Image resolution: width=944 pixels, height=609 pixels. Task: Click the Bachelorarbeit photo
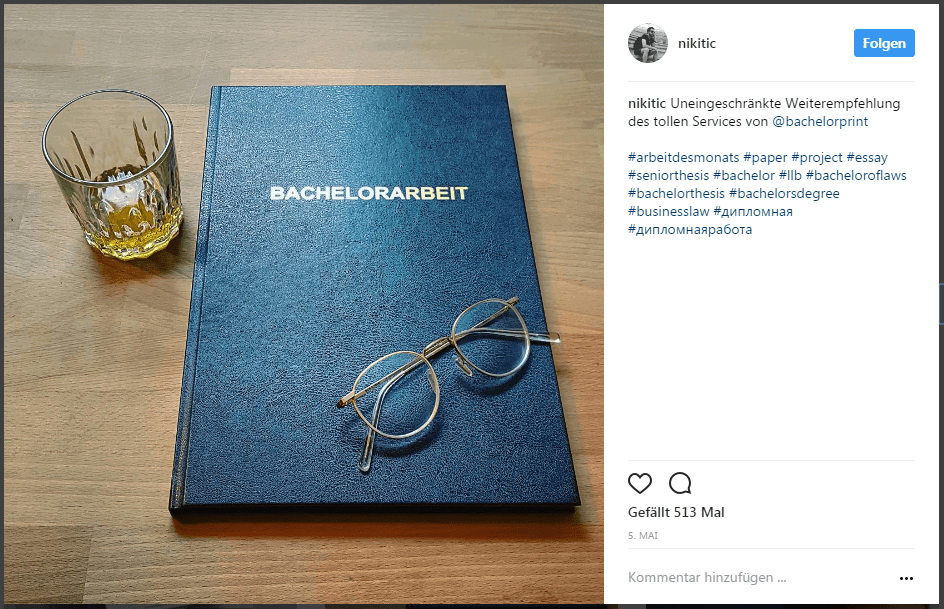pos(304,304)
